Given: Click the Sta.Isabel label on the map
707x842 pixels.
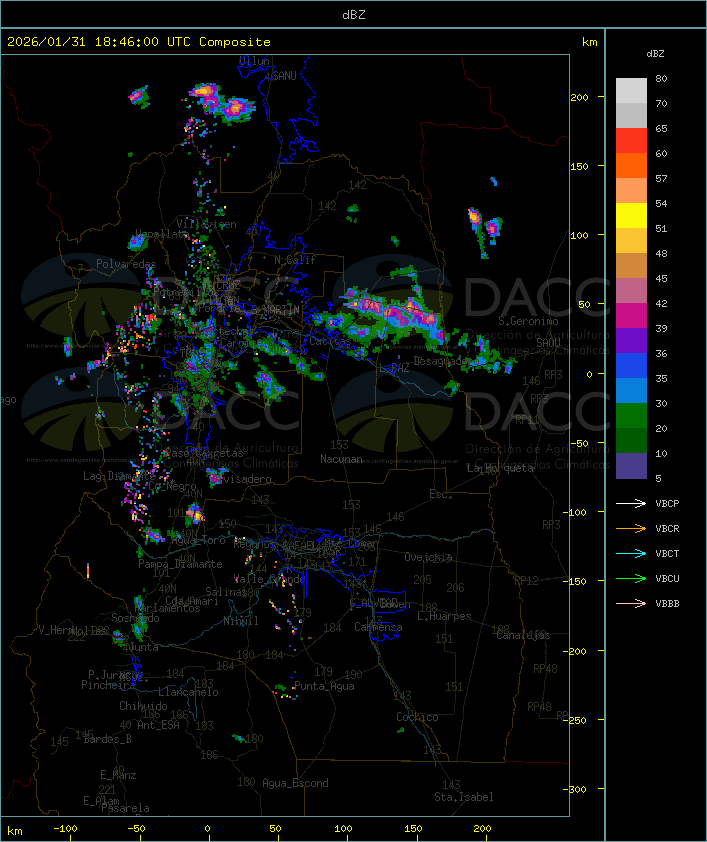Looking at the screenshot, I should point(463,797).
